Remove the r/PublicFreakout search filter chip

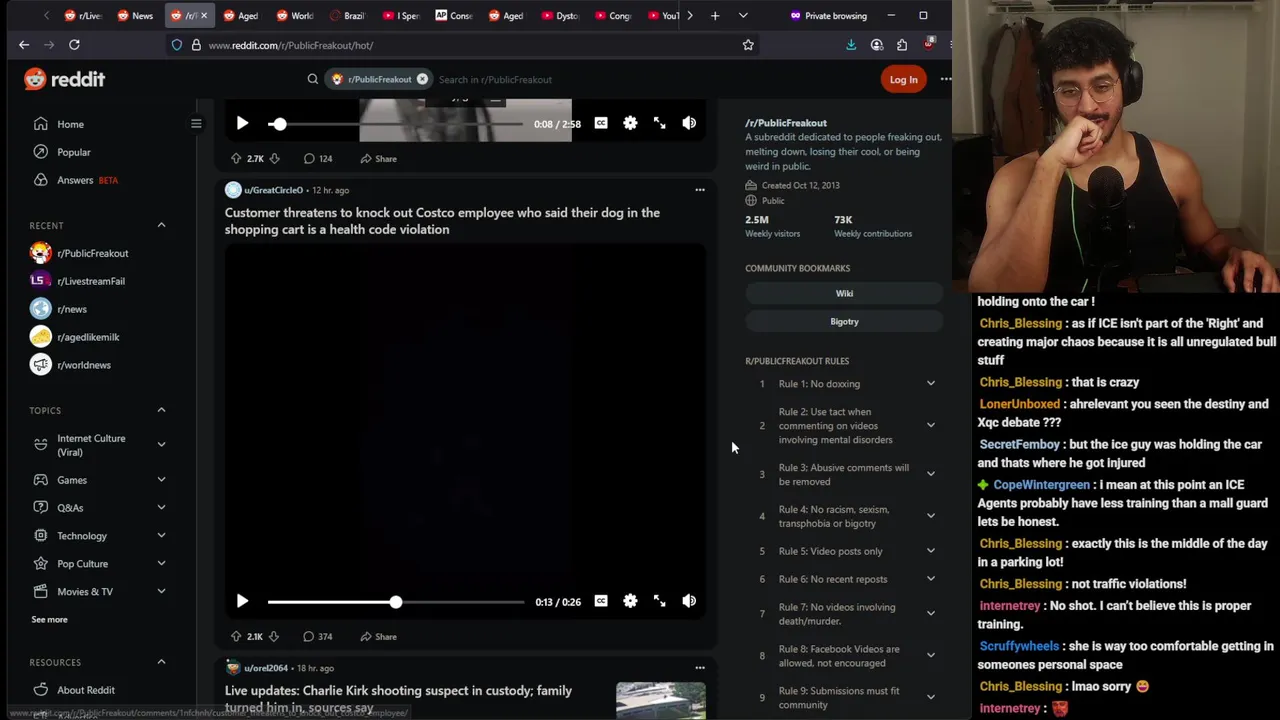click(x=422, y=79)
